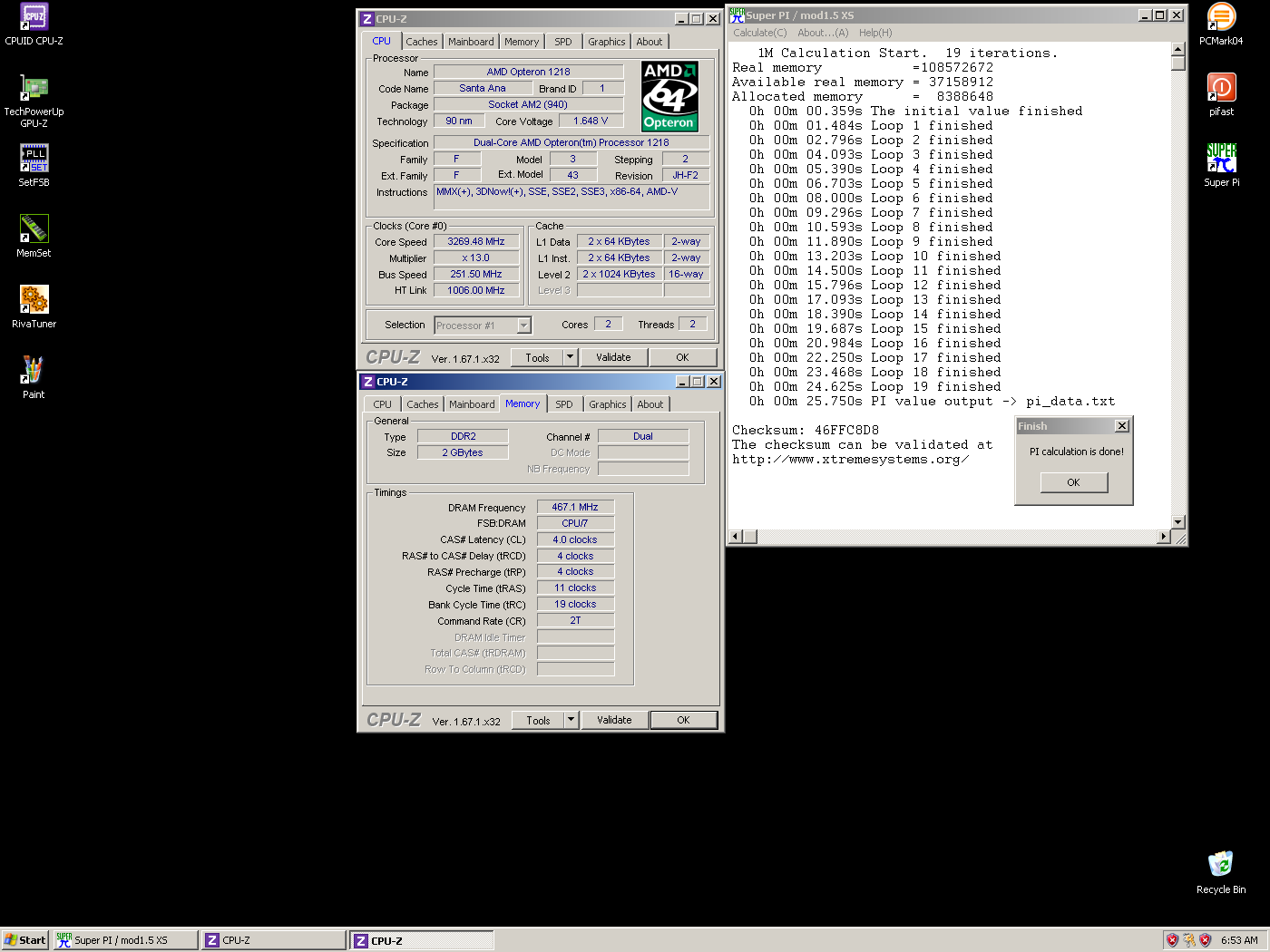Click the top CPU-Z window title icon

pos(367,19)
